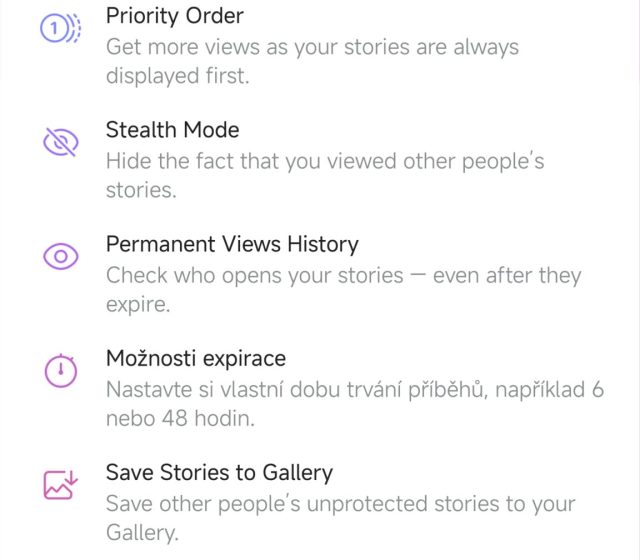
Task: Click the "Save other people's unprotected stories" line
Action: tap(340, 503)
